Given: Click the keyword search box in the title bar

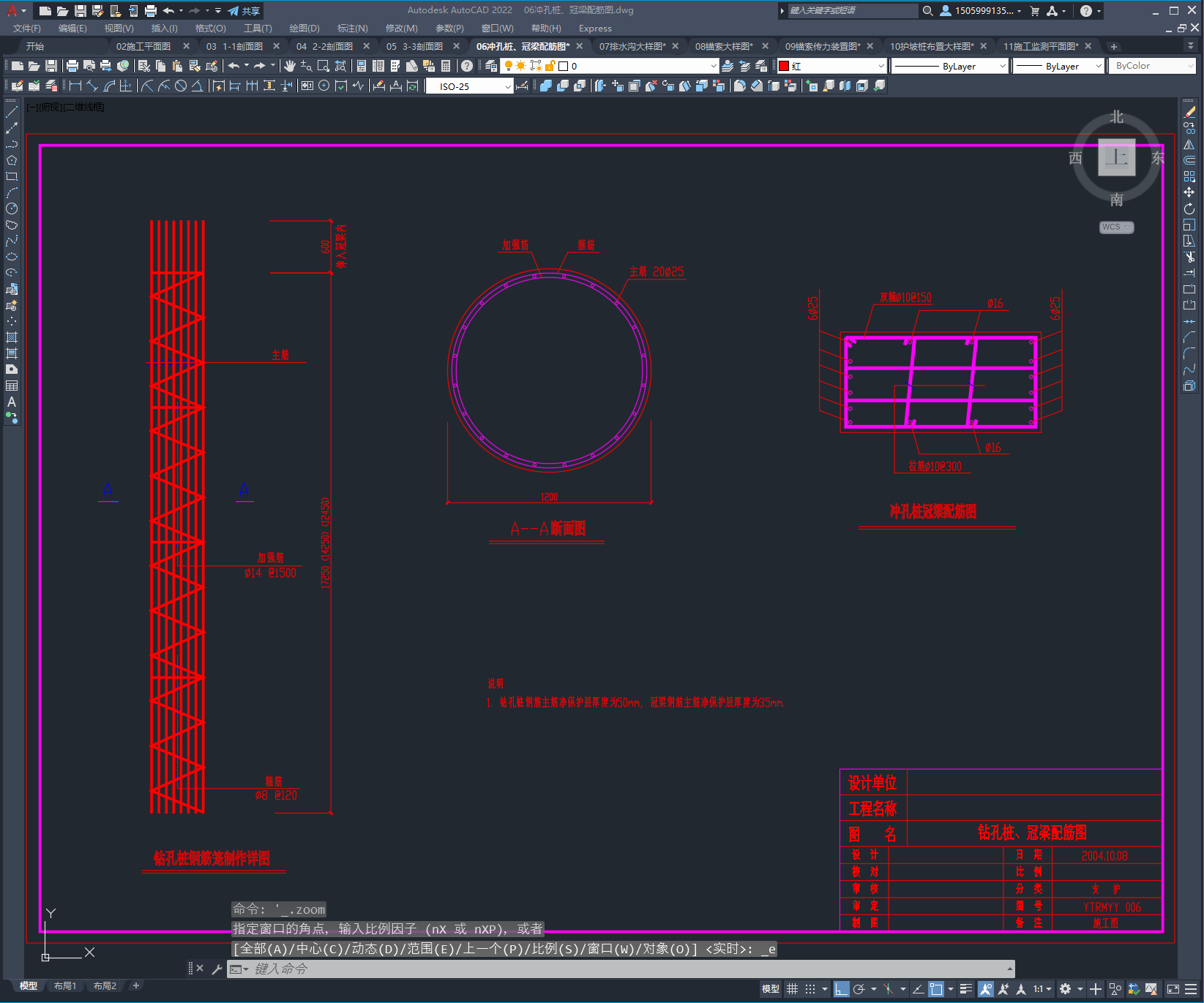Looking at the screenshot, I should point(852,11).
